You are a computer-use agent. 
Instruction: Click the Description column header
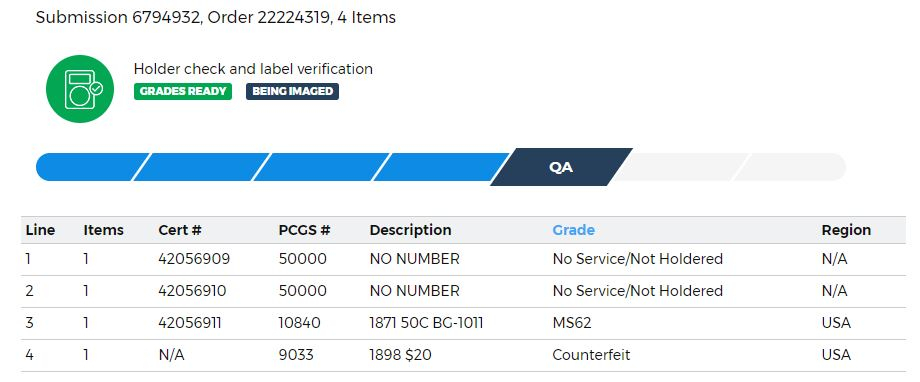click(x=410, y=230)
